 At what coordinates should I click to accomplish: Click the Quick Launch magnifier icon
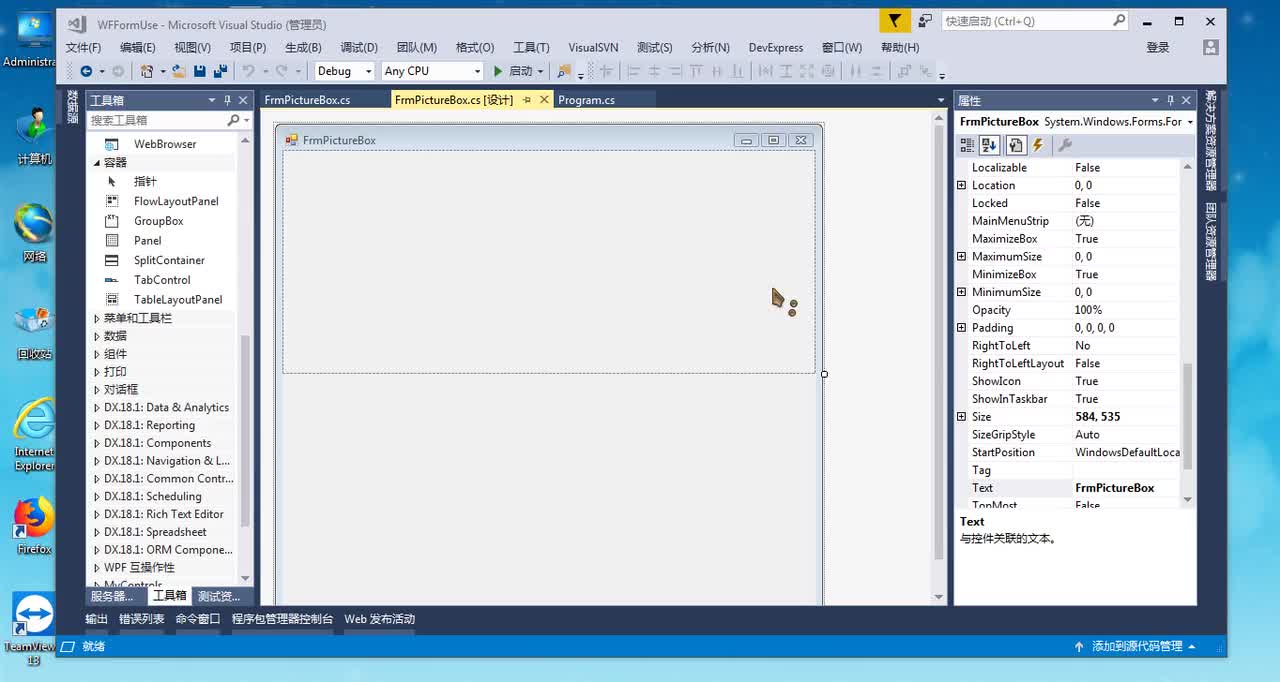coord(1119,20)
